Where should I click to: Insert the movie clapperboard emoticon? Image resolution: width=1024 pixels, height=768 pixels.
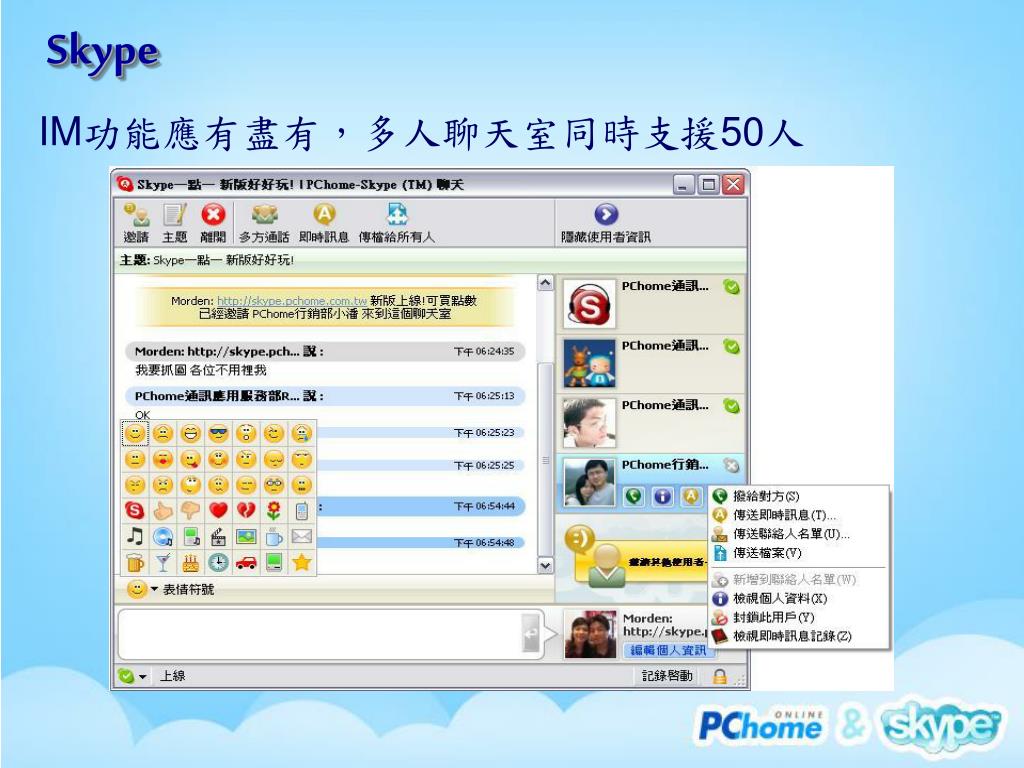coord(218,537)
